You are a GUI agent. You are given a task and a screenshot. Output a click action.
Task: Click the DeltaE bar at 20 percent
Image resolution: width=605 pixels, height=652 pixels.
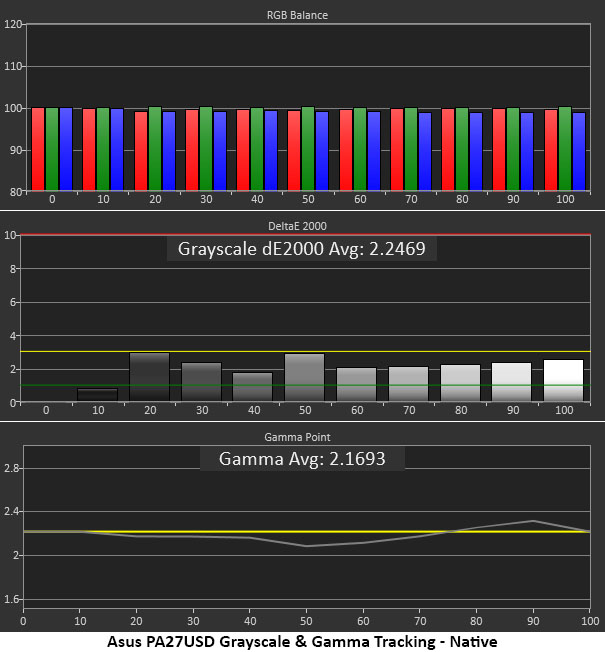coord(150,377)
